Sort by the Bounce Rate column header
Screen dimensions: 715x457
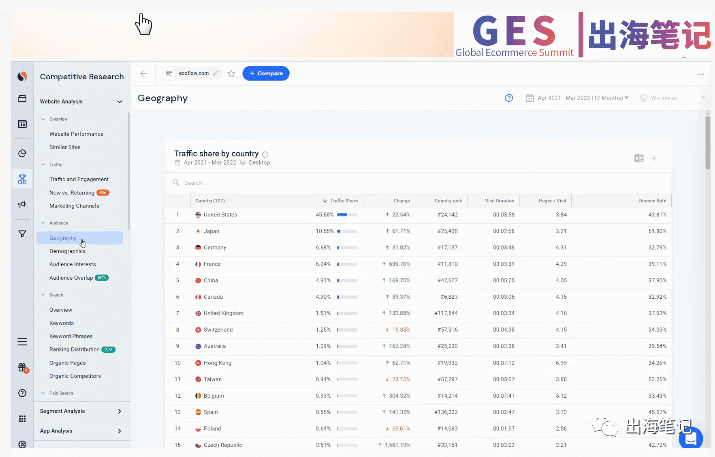(x=653, y=201)
